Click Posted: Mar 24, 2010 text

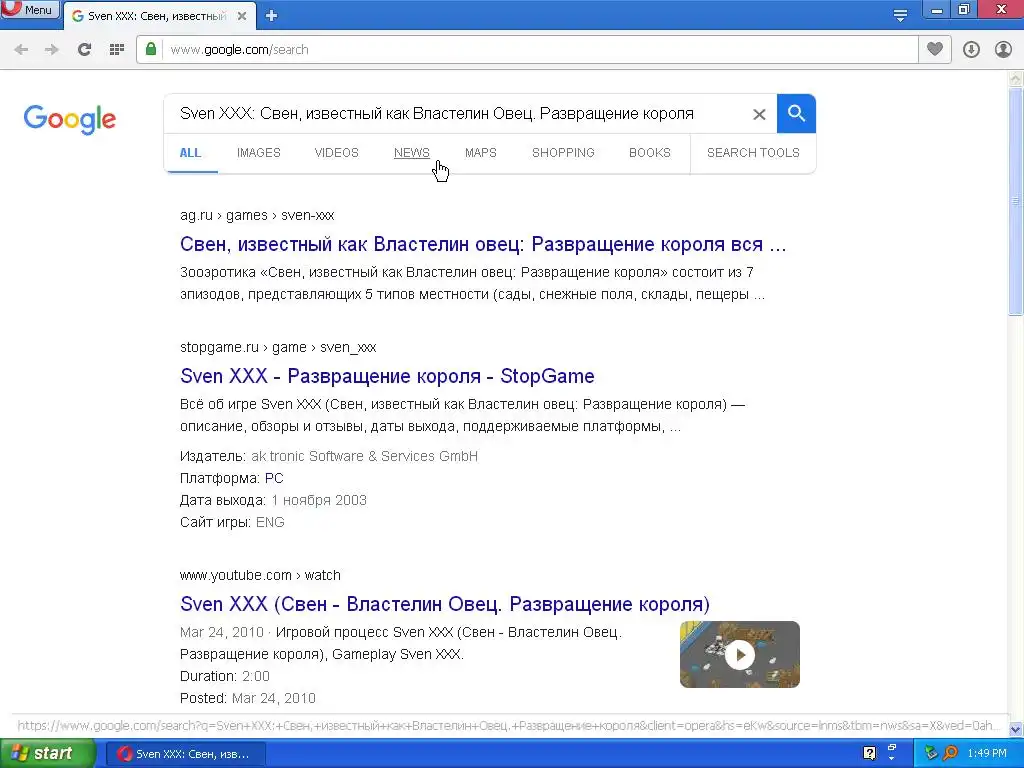[x=248, y=699]
